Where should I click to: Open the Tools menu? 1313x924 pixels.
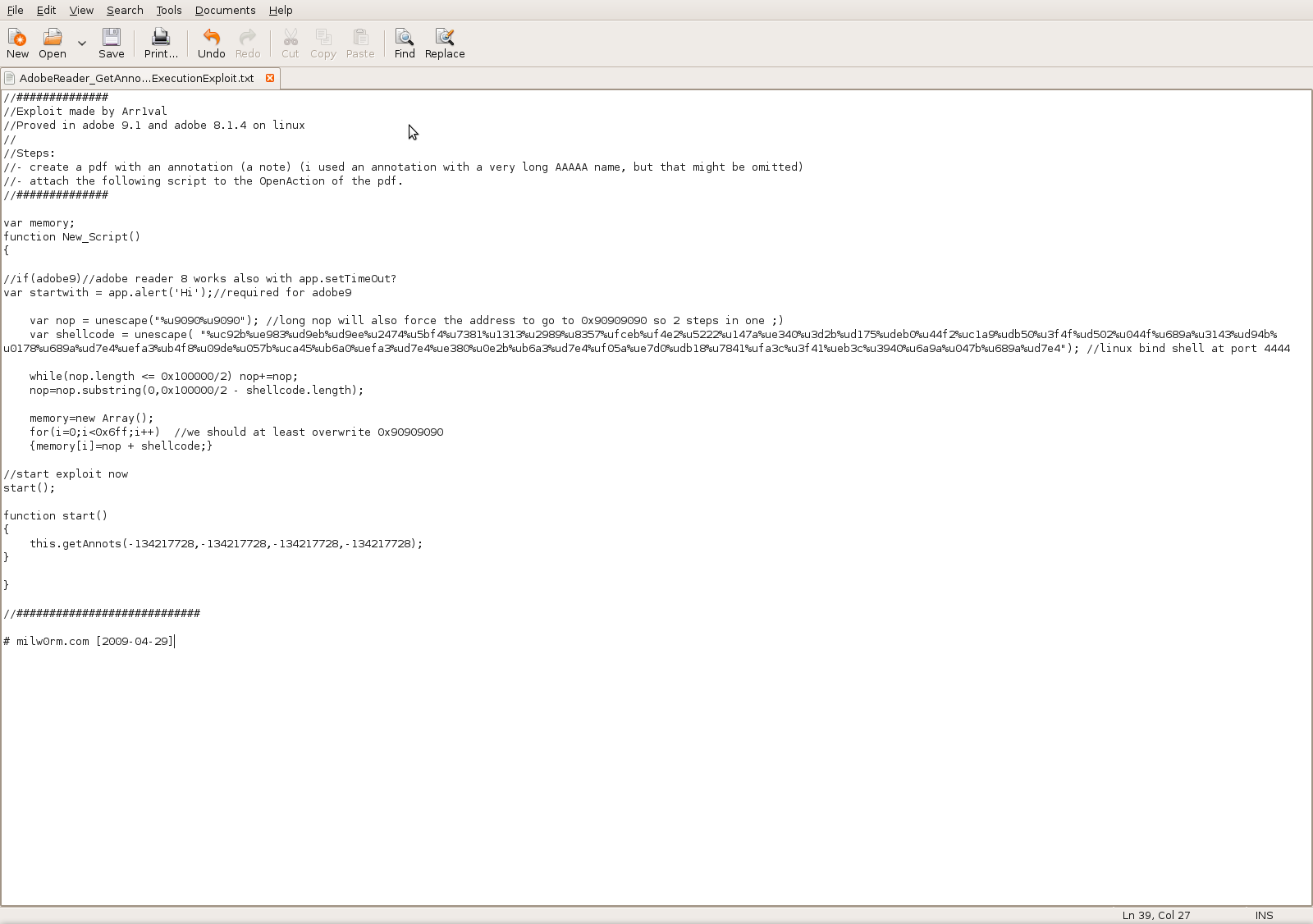pyautogui.click(x=169, y=10)
